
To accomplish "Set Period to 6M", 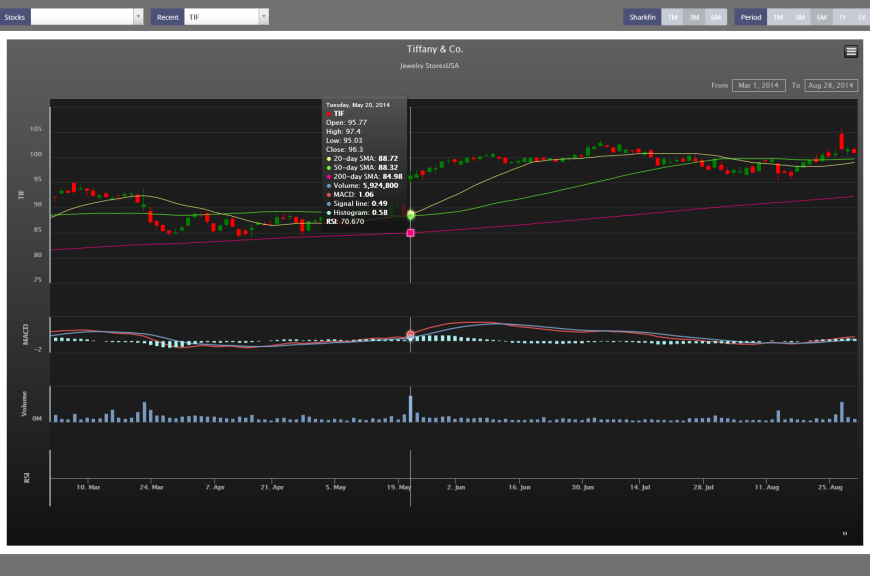I will tap(821, 17).
